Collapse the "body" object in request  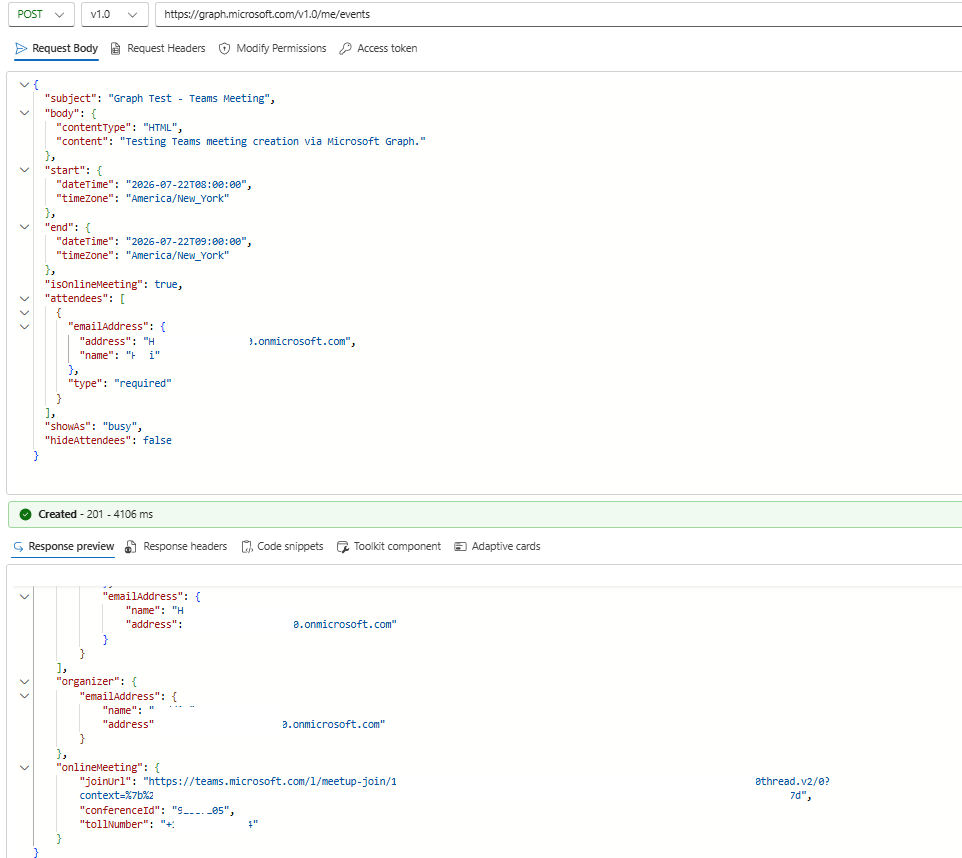(x=25, y=113)
